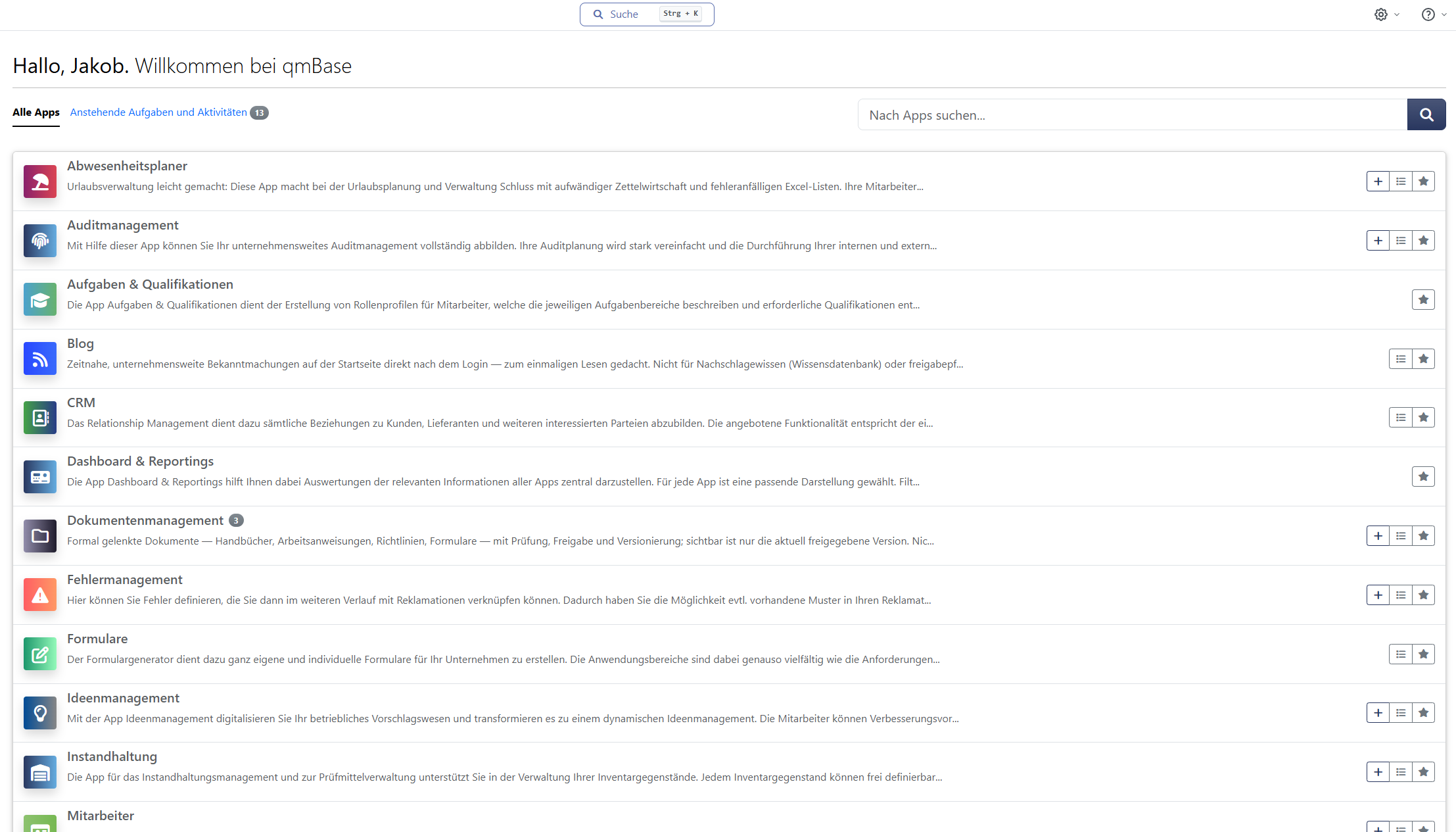Show list view for Ideenmanagement
This screenshot has width=1456, height=832.
[x=1401, y=713]
